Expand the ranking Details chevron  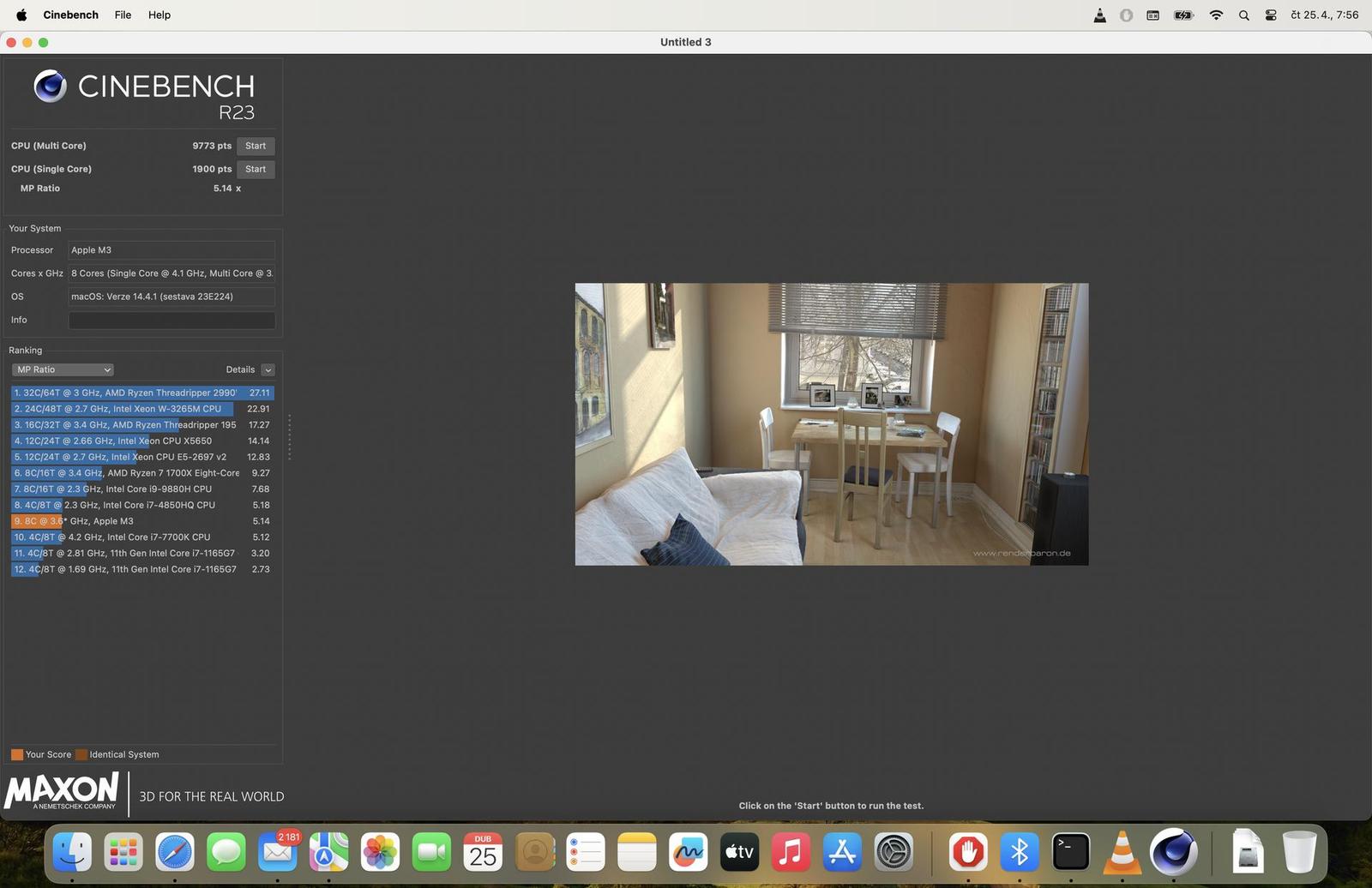(268, 369)
